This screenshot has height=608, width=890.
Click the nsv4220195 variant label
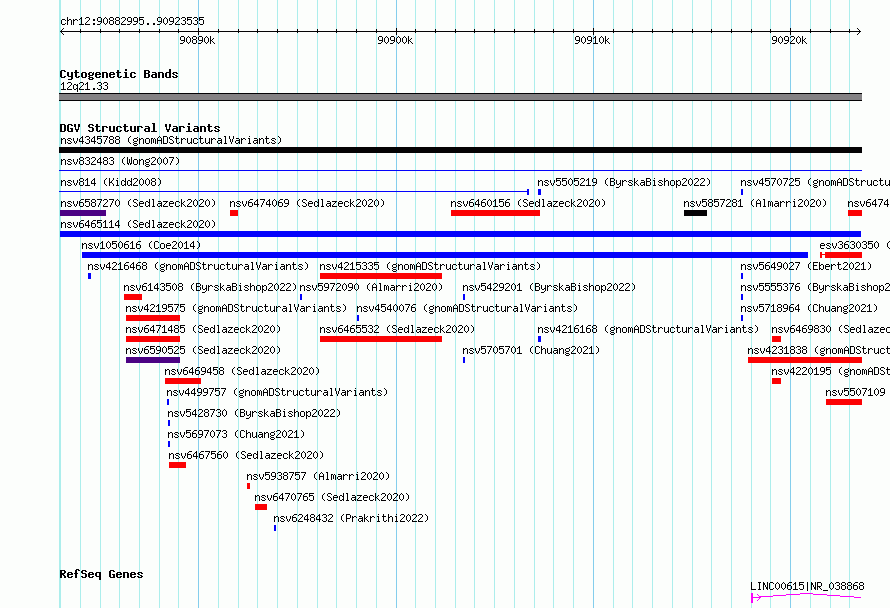pos(830,371)
